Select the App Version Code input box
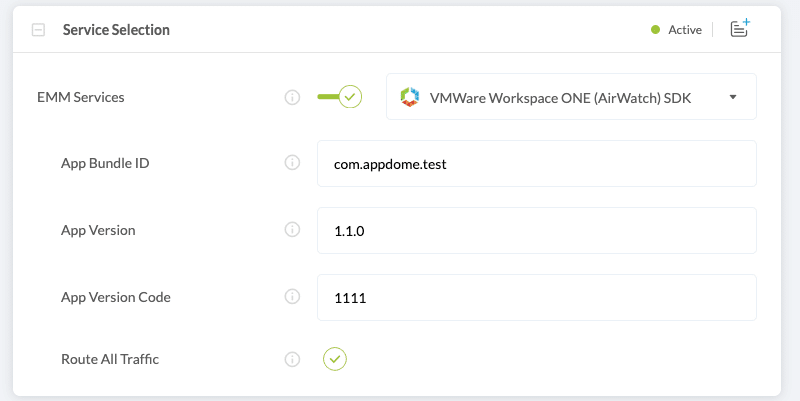Viewport: 800px width, 401px height. coord(536,297)
